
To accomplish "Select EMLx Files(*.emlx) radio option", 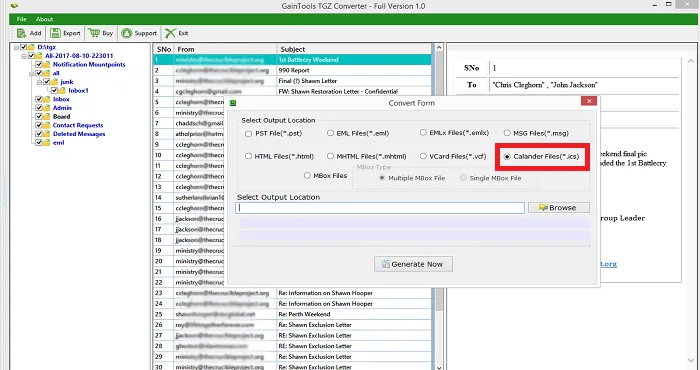I will point(423,133).
